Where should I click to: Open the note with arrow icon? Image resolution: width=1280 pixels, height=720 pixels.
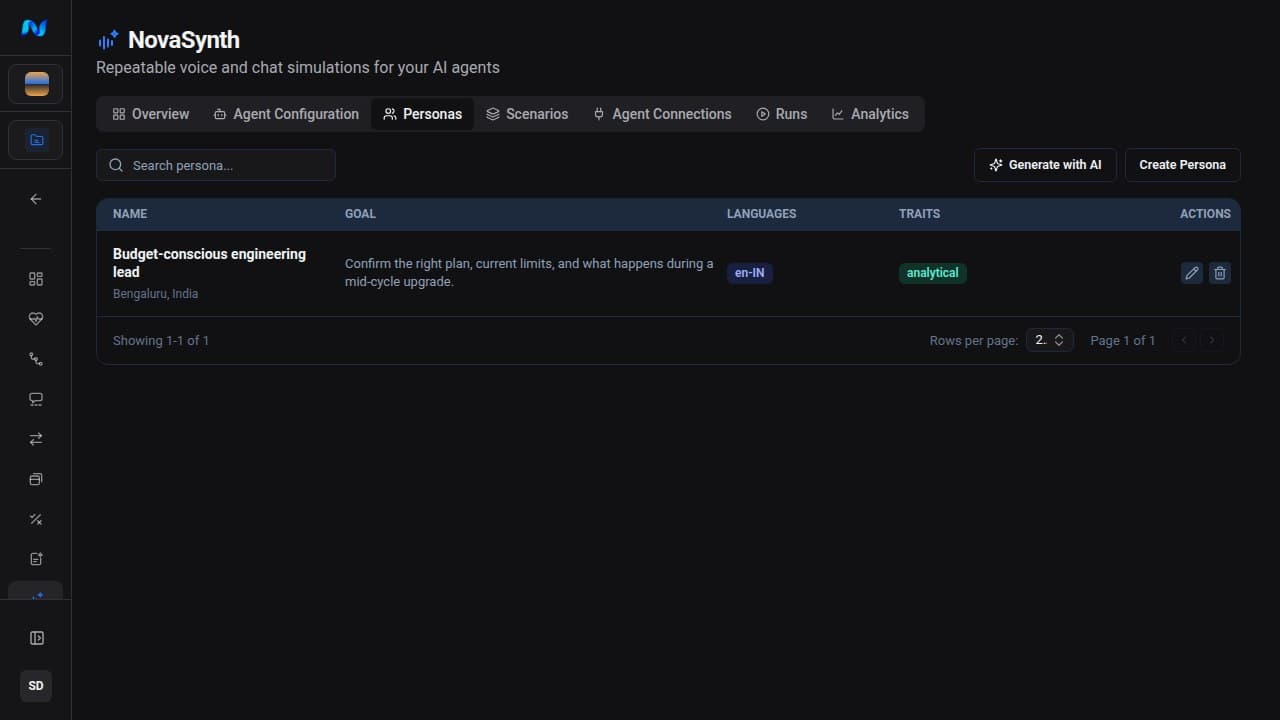click(36, 559)
